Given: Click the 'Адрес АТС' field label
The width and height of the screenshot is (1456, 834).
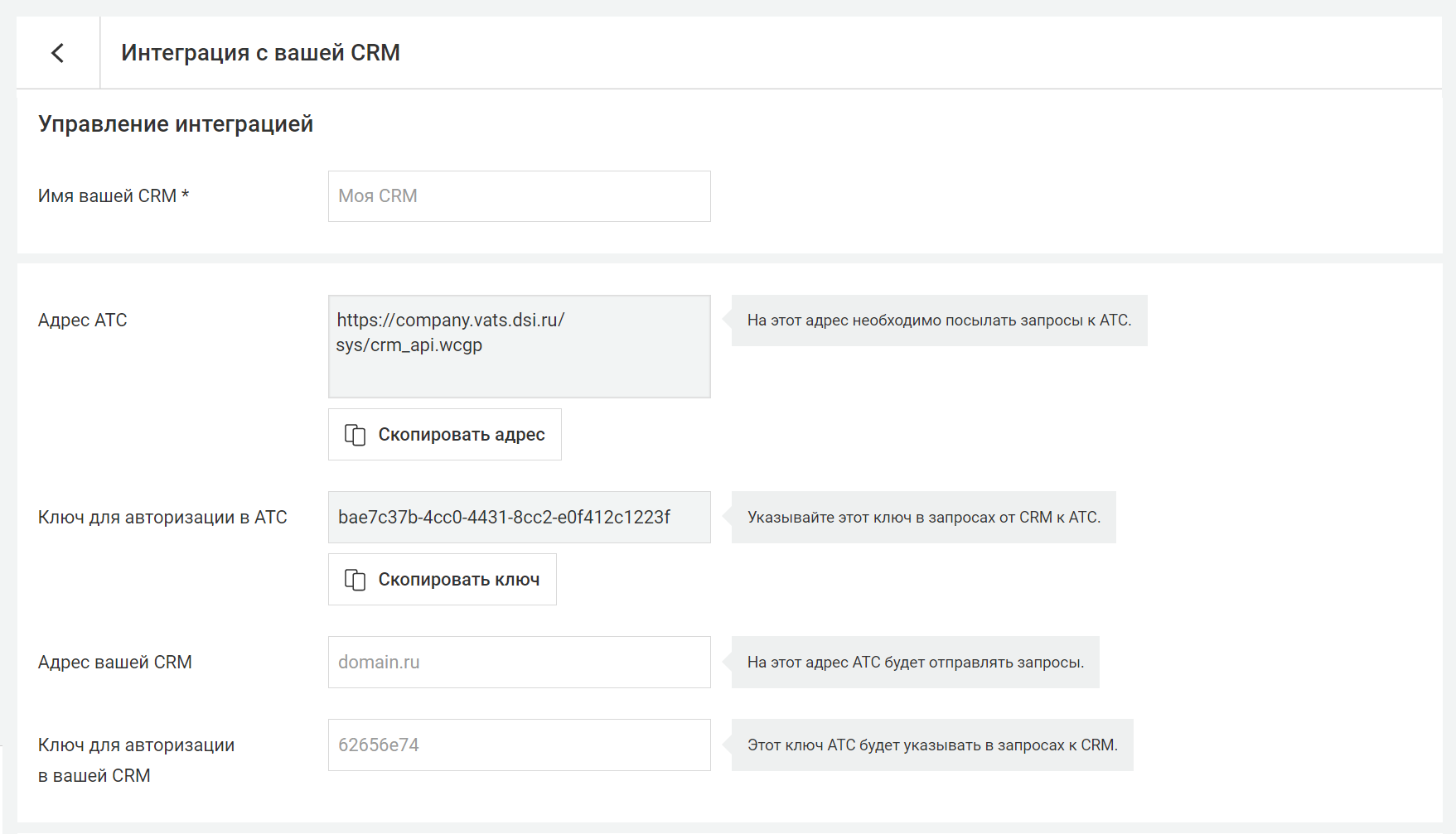Looking at the screenshot, I should [83, 321].
